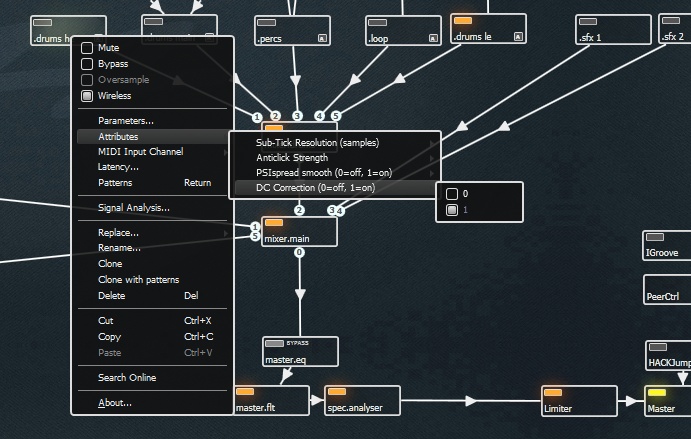
Task: Click the grey LED on master.eq
Action: tap(274, 344)
